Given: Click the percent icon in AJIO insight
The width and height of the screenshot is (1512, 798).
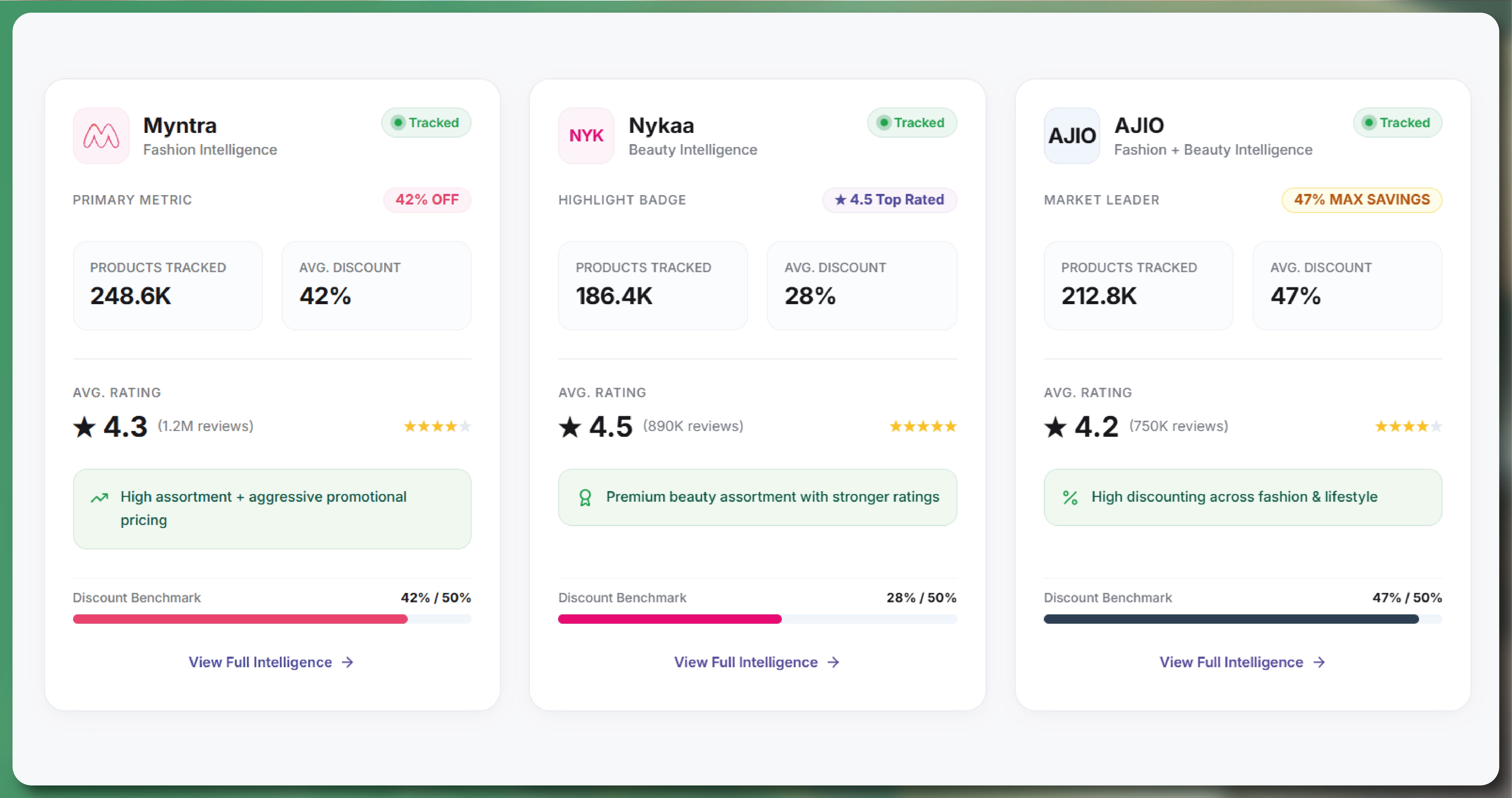Looking at the screenshot, I should [x=1070, y=498].
